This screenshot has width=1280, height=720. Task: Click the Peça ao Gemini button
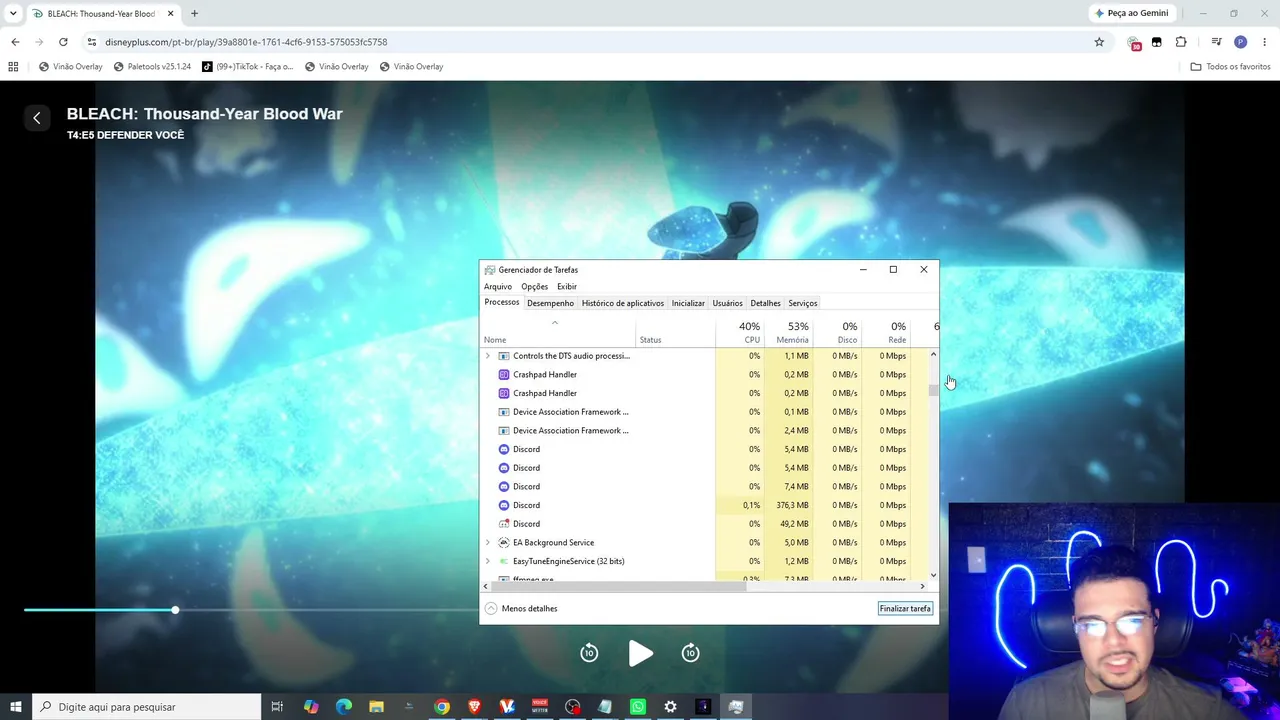[1132, 13]
